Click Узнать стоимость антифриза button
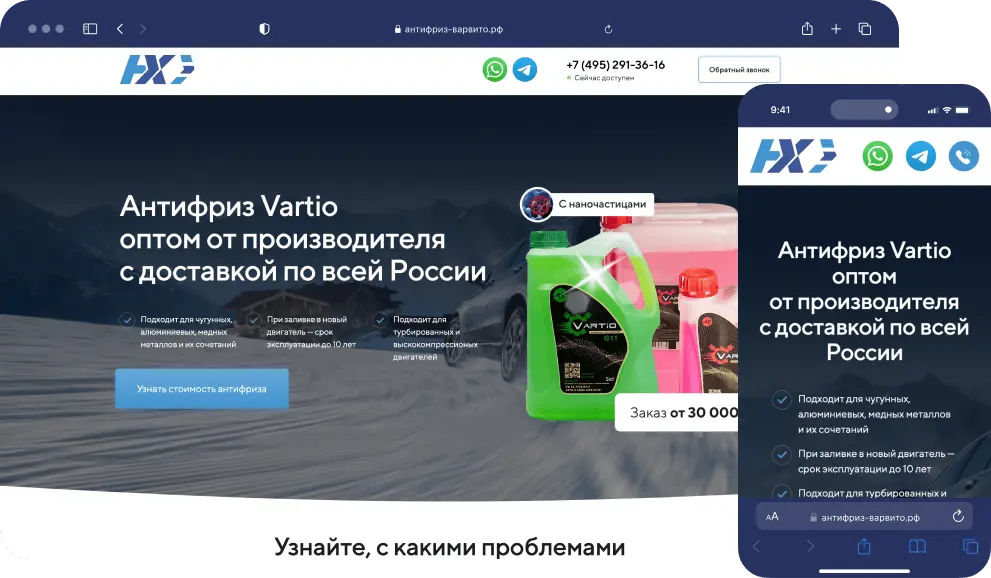Screen dimensions: 991x578 [x=202, y=388]
